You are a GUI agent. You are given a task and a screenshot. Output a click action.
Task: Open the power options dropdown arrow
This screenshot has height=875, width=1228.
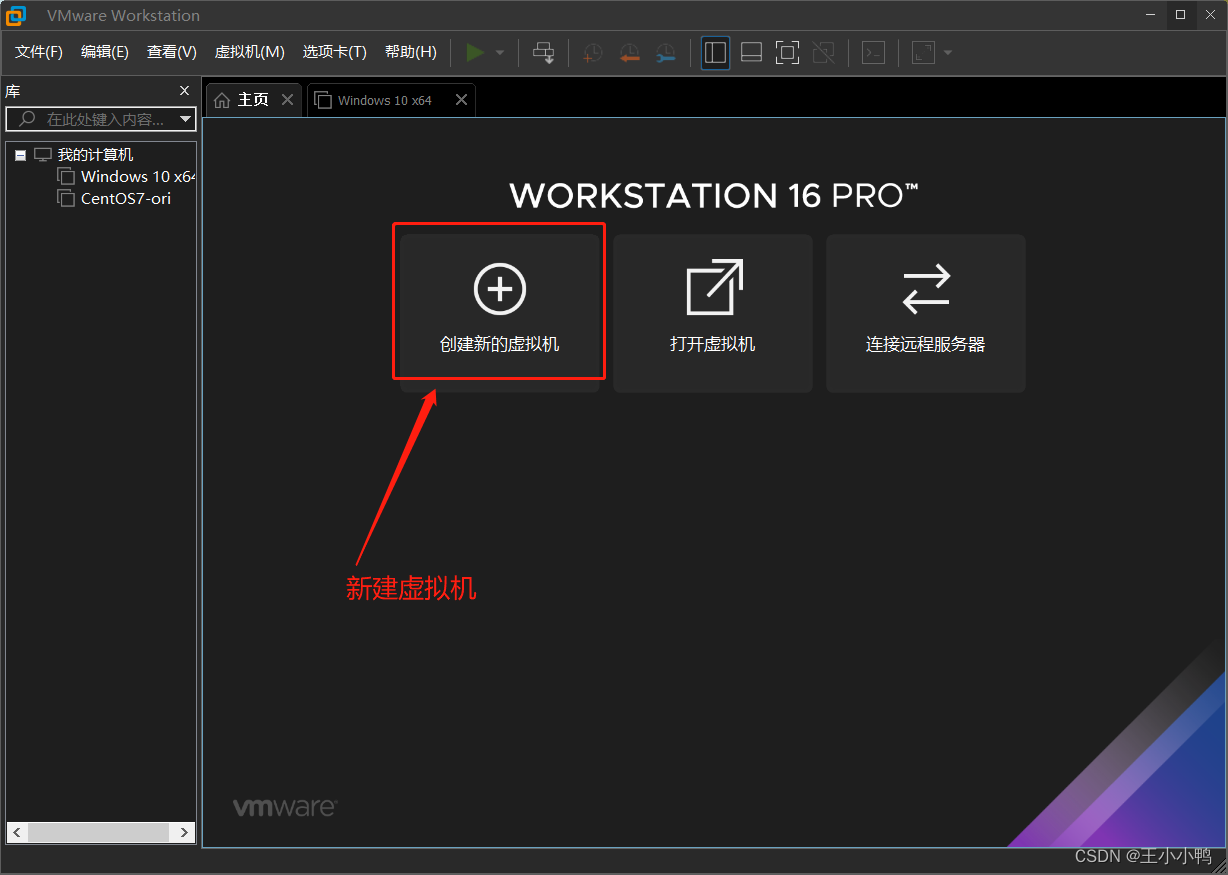[500, 52]
